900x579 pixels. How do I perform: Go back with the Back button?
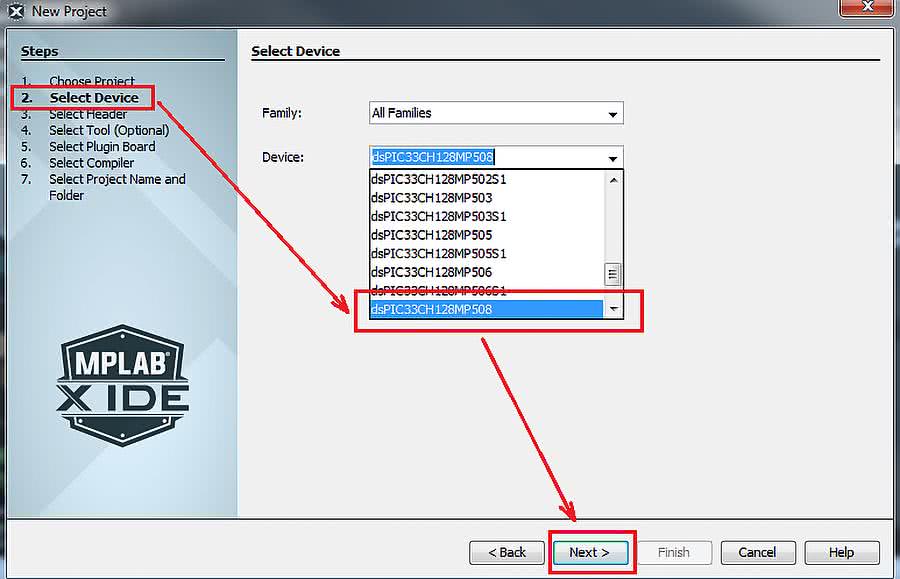(x=507, y=552)
